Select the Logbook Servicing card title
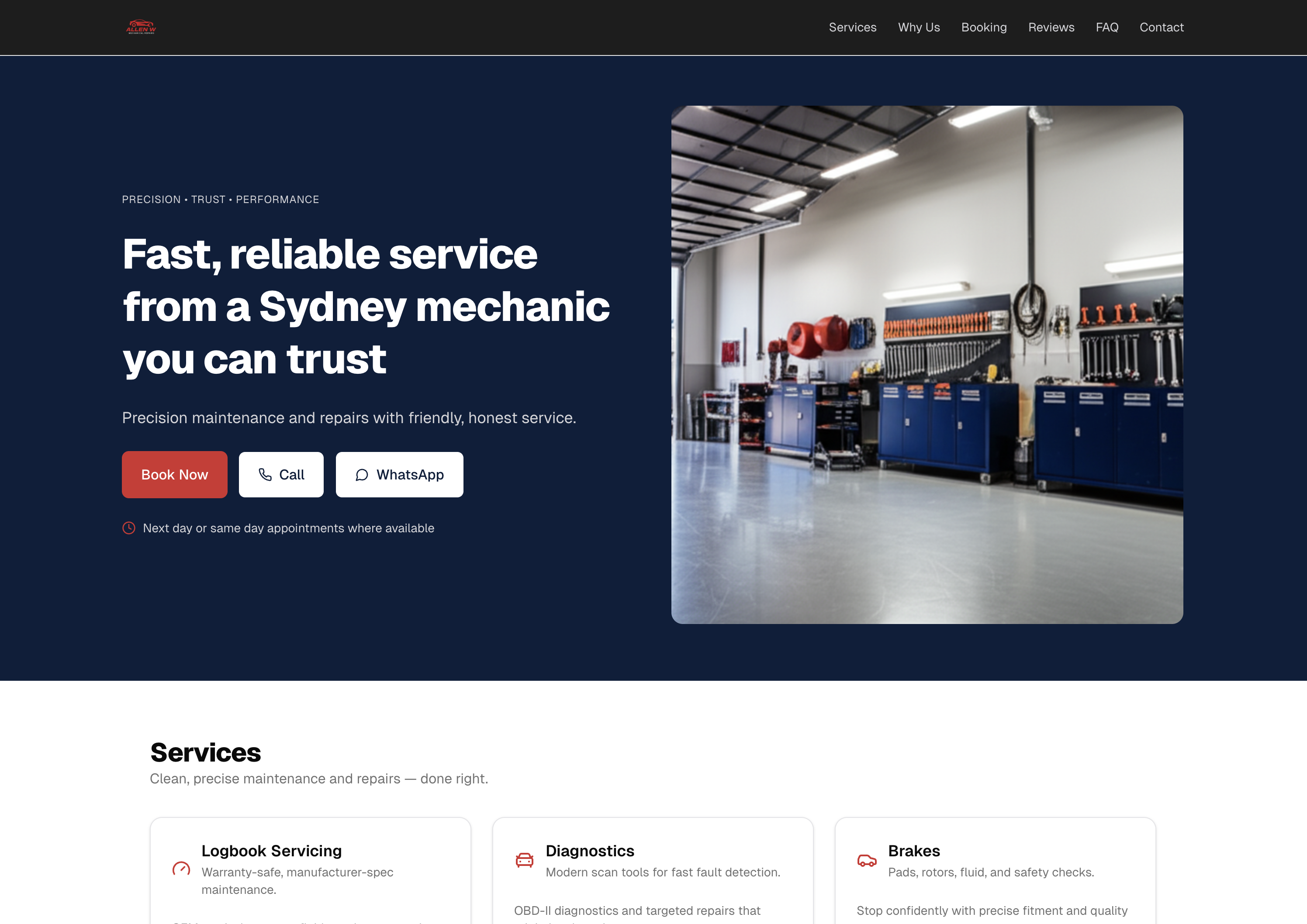Image resolution: width=1307 pixels, height=924 pixels. tap(272, 851)
